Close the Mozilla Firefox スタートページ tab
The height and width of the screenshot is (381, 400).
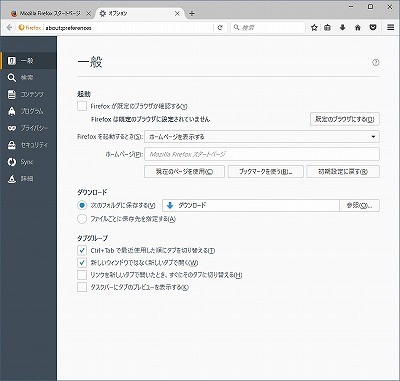pyautogui.click(x=89, y=13)
